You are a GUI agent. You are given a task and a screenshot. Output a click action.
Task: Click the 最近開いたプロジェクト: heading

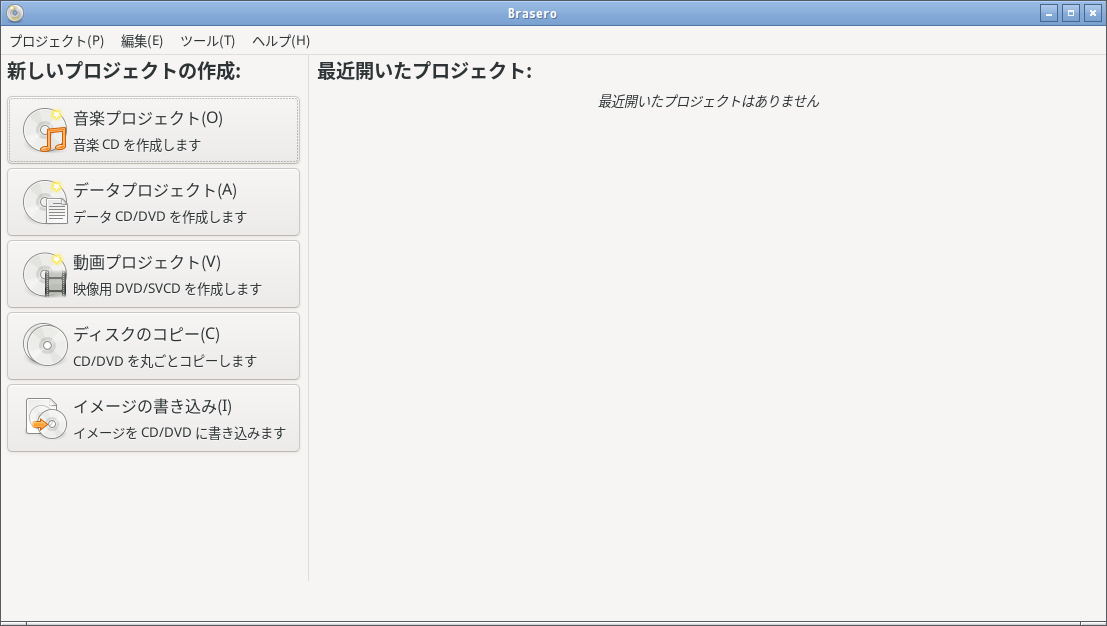click(x=424, y=71)
